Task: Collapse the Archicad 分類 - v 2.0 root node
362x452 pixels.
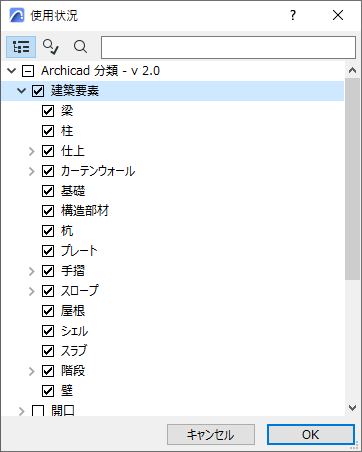Action: (12, 71)
